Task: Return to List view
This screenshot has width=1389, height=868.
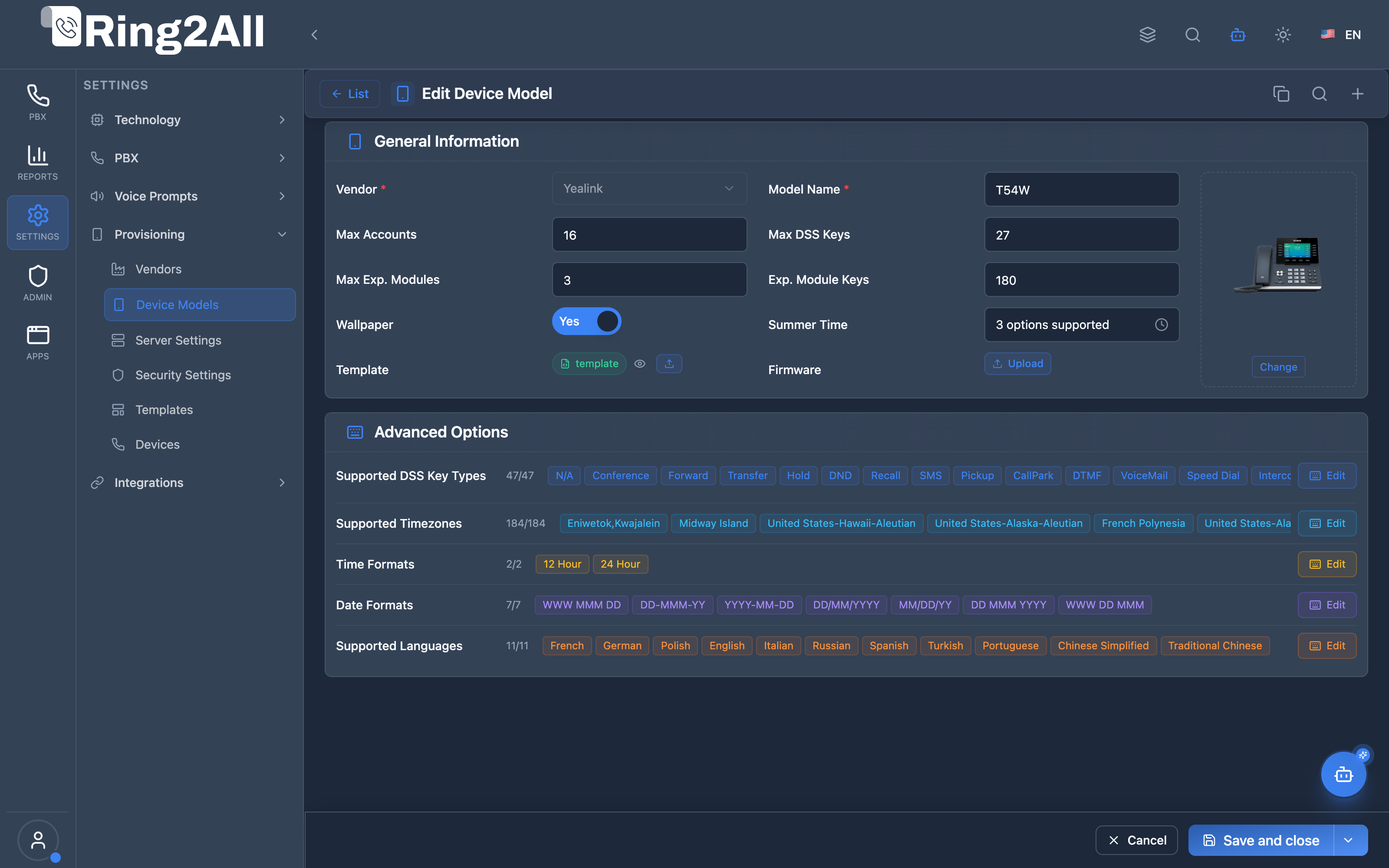Action: coord(349,94)
